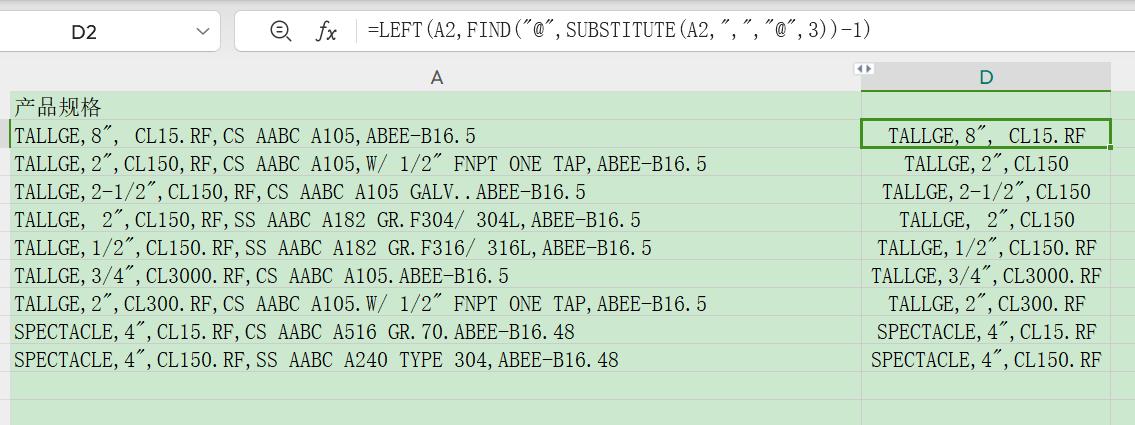The height and width of the screenshot is (425, 1135).
Task: Click result cell SPECTACLE,4",CL150.RF in column D
Action: [x=986, y=358]
